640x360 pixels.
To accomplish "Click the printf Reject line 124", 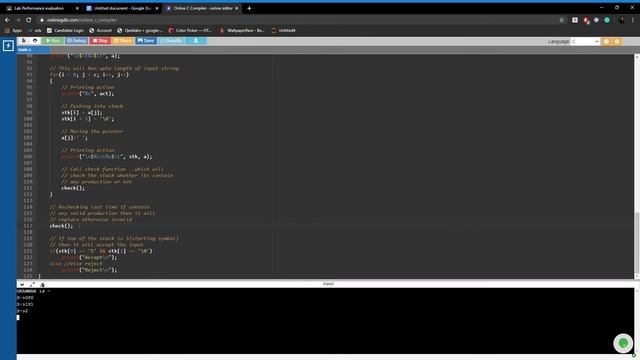I will (x=89, y=270).
